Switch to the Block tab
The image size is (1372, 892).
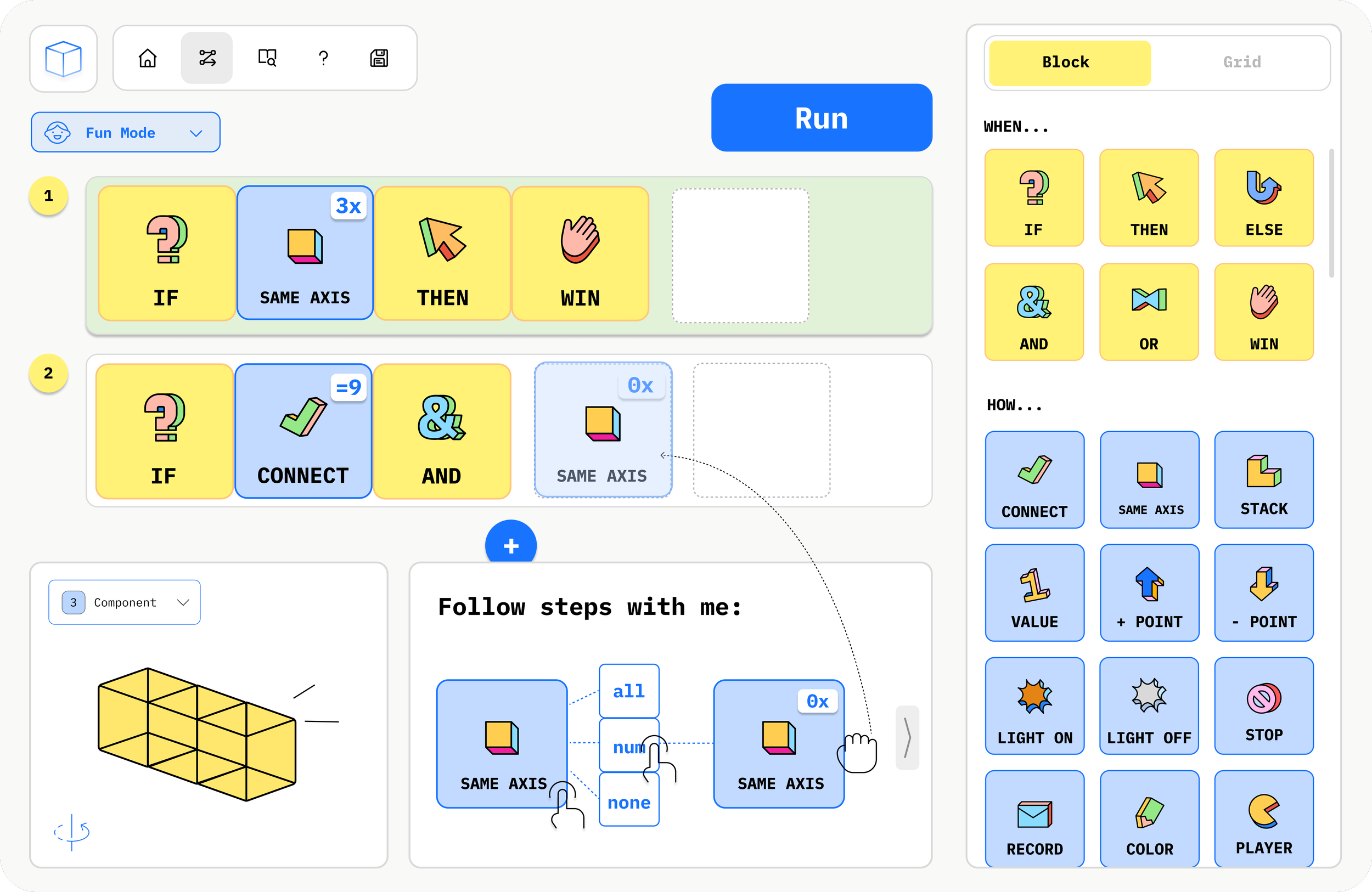coord(1070,62)
